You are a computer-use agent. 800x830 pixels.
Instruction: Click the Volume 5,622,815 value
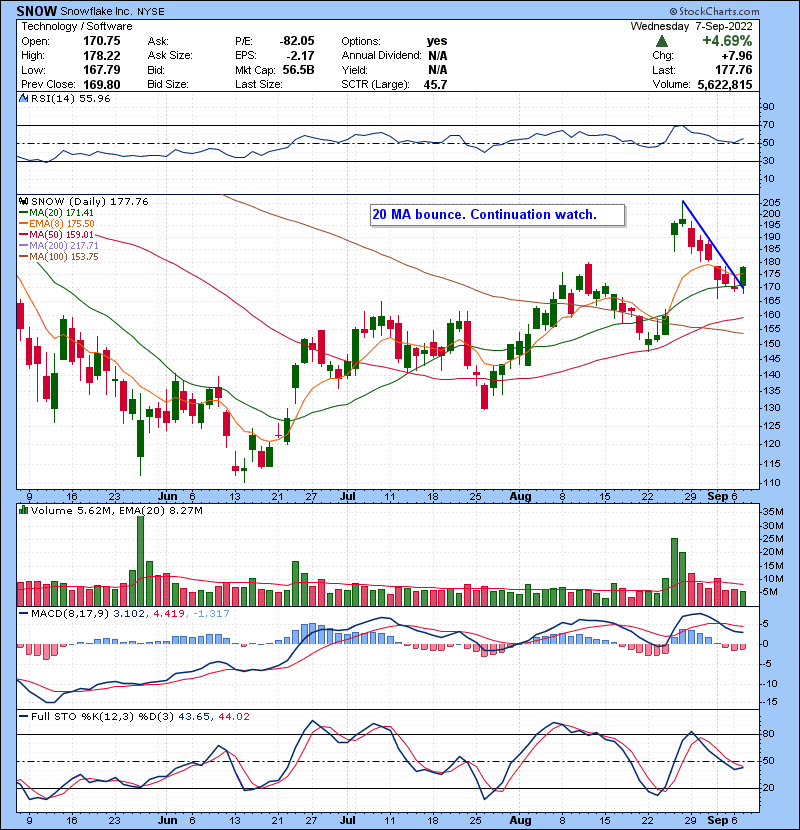point(725,85)
